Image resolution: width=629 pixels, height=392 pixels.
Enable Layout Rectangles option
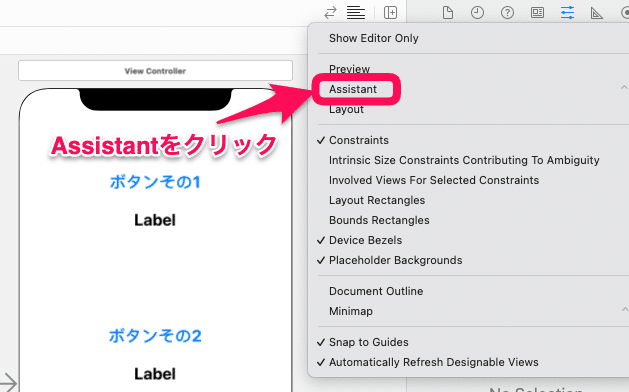(x=377, y=200)
